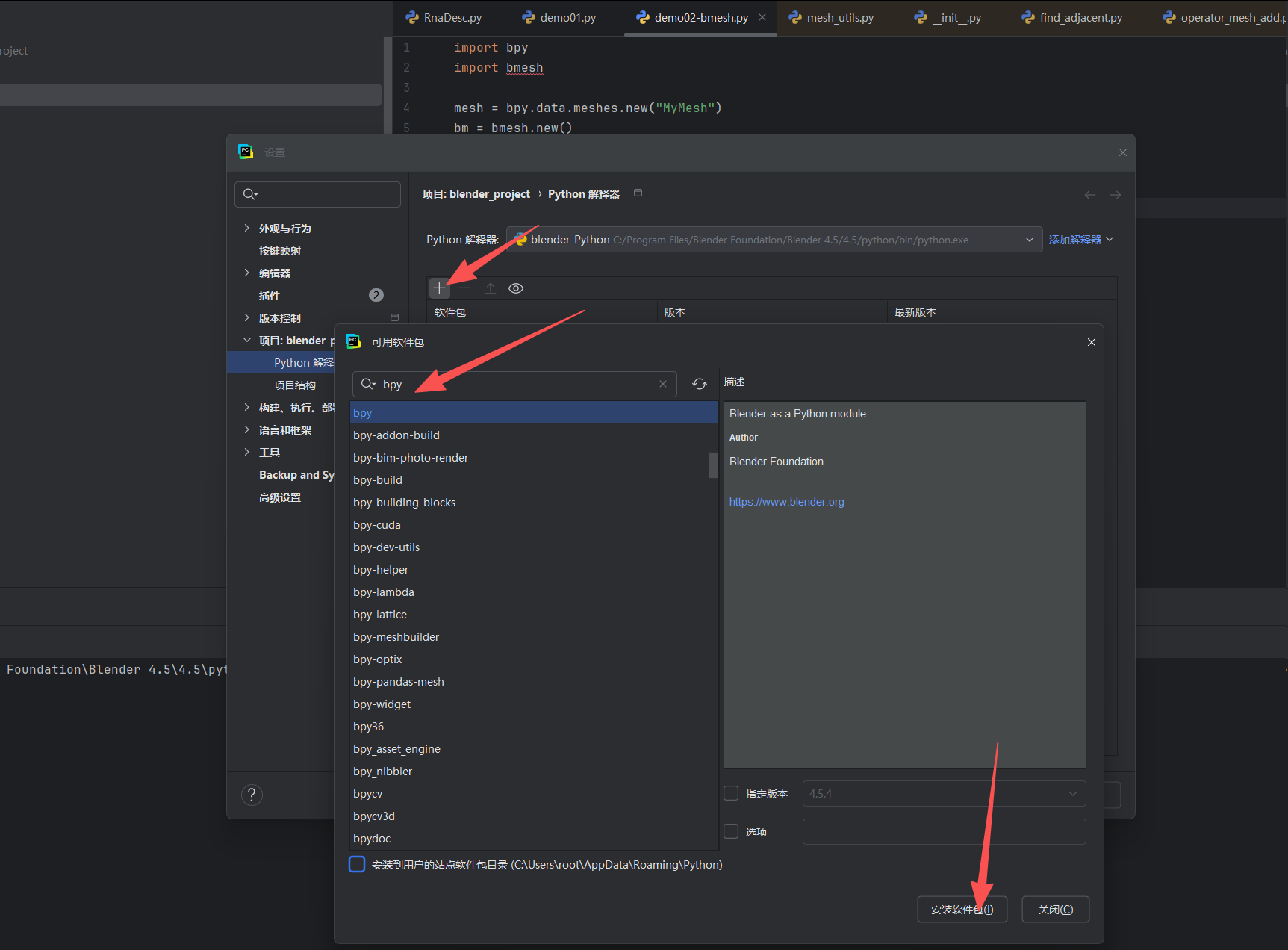
Task: Close the Available Packages dialog
Action: 1092,342
